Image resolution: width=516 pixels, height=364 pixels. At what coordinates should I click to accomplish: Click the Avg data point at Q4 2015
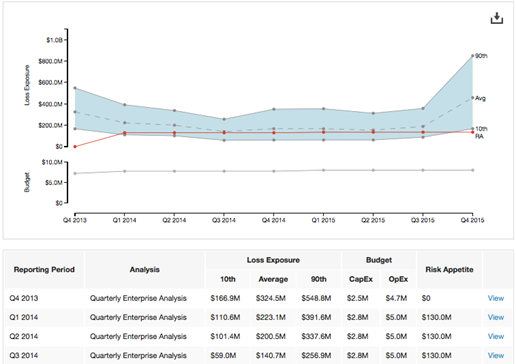(472, 98)
